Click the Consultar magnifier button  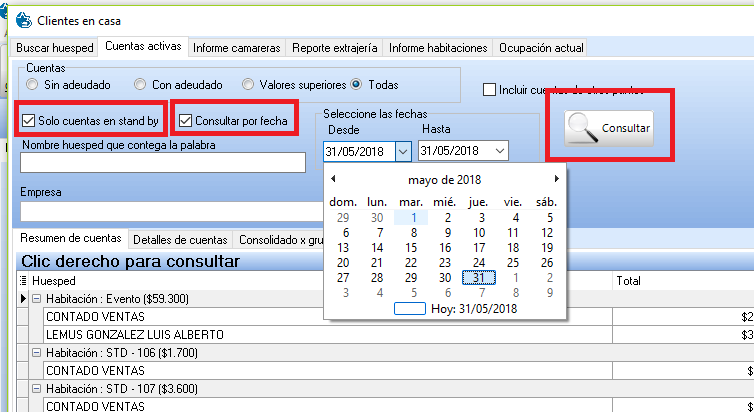(609, 128)
